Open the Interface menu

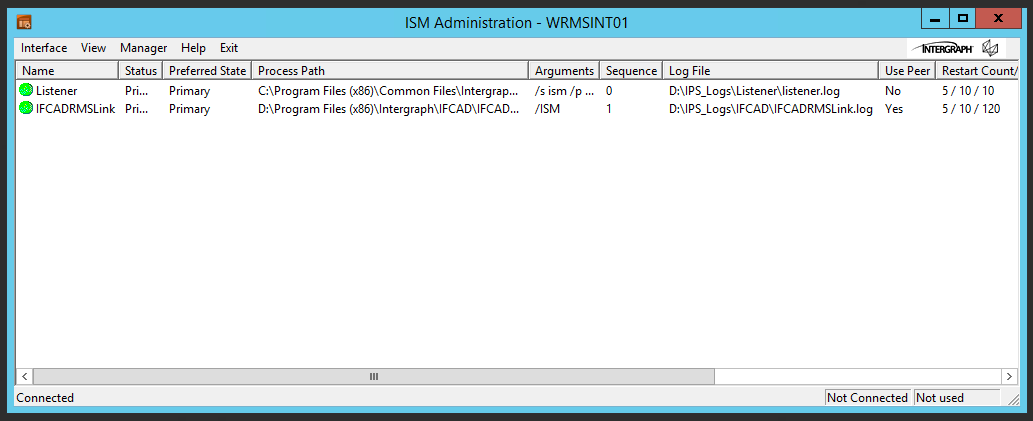[x=44, y=48]
